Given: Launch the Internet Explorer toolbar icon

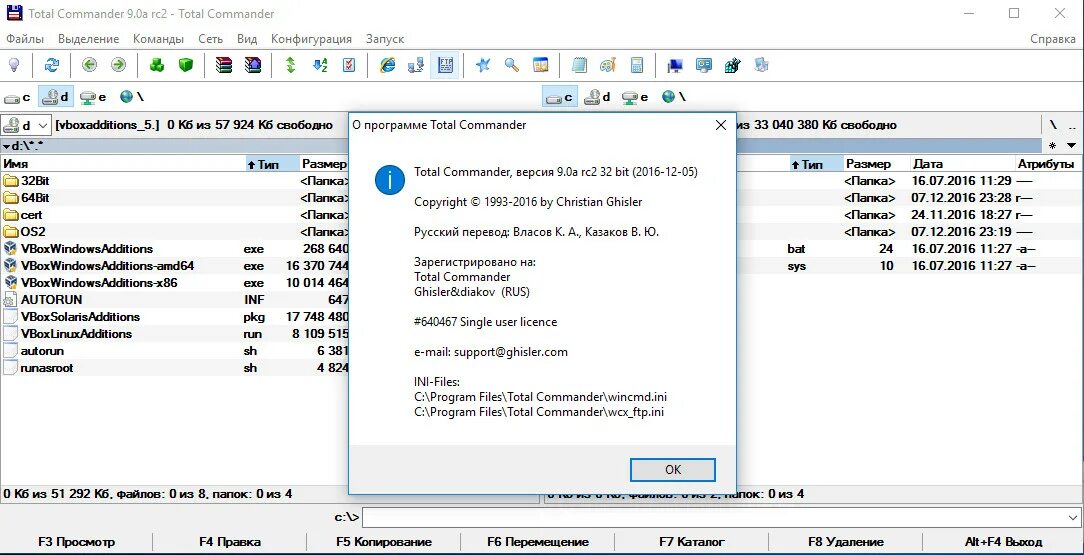Looking at the screenshot, I should 388,66.
